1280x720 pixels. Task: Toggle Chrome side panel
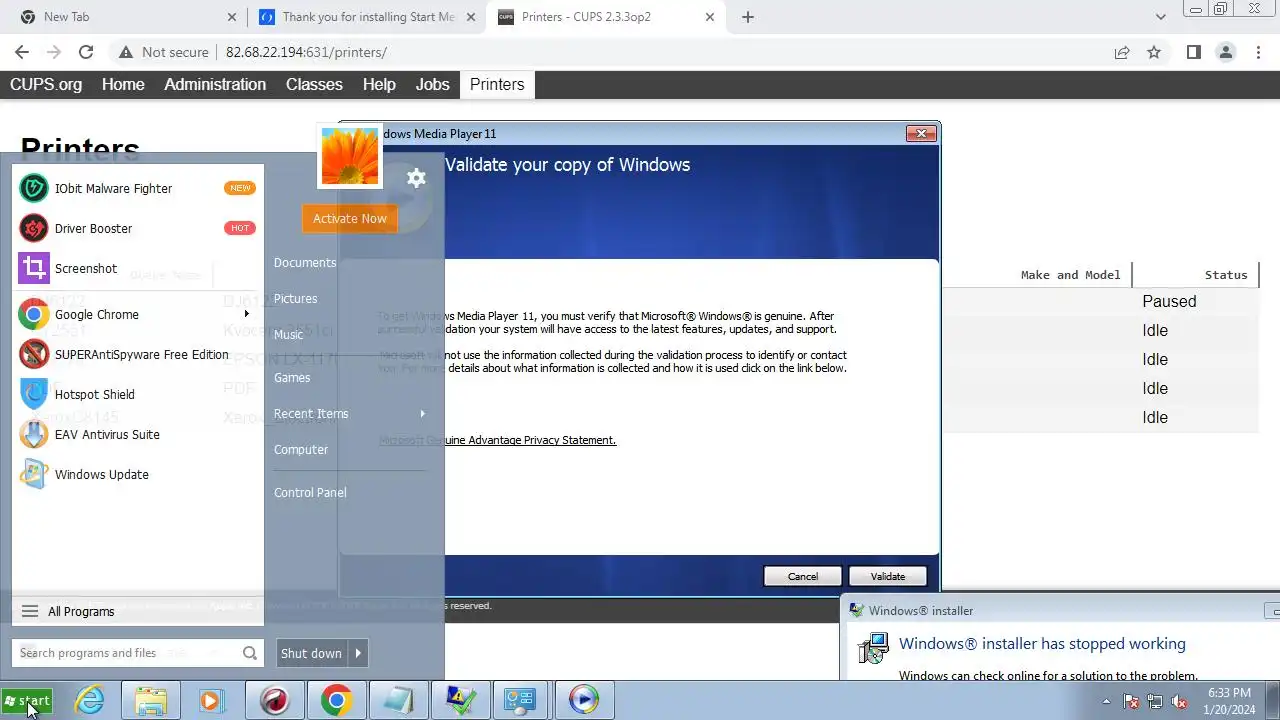pyautogui.click(x=1193, y=52)
